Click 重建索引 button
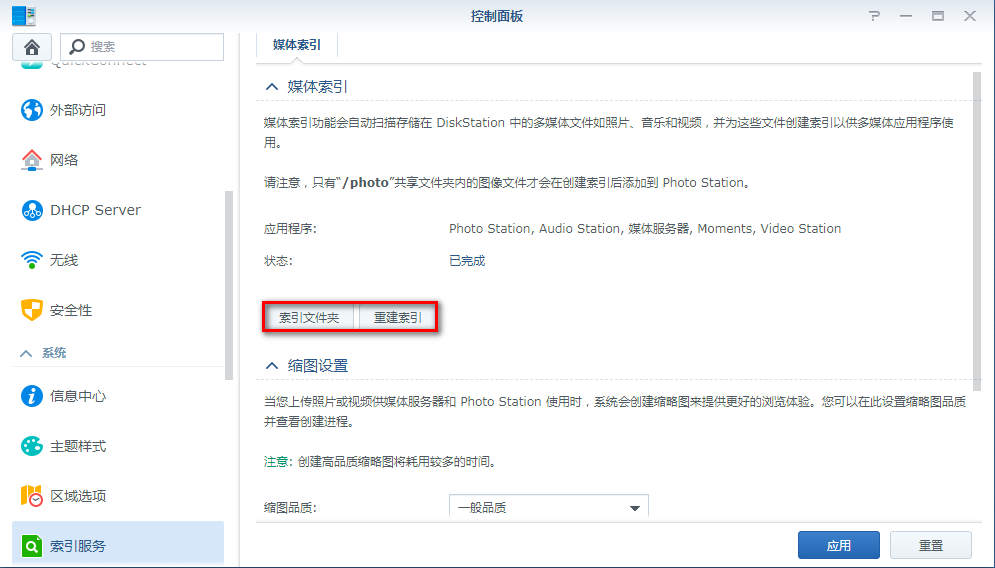The width and height of the screenshot is (995, 568). click(397, 317)
